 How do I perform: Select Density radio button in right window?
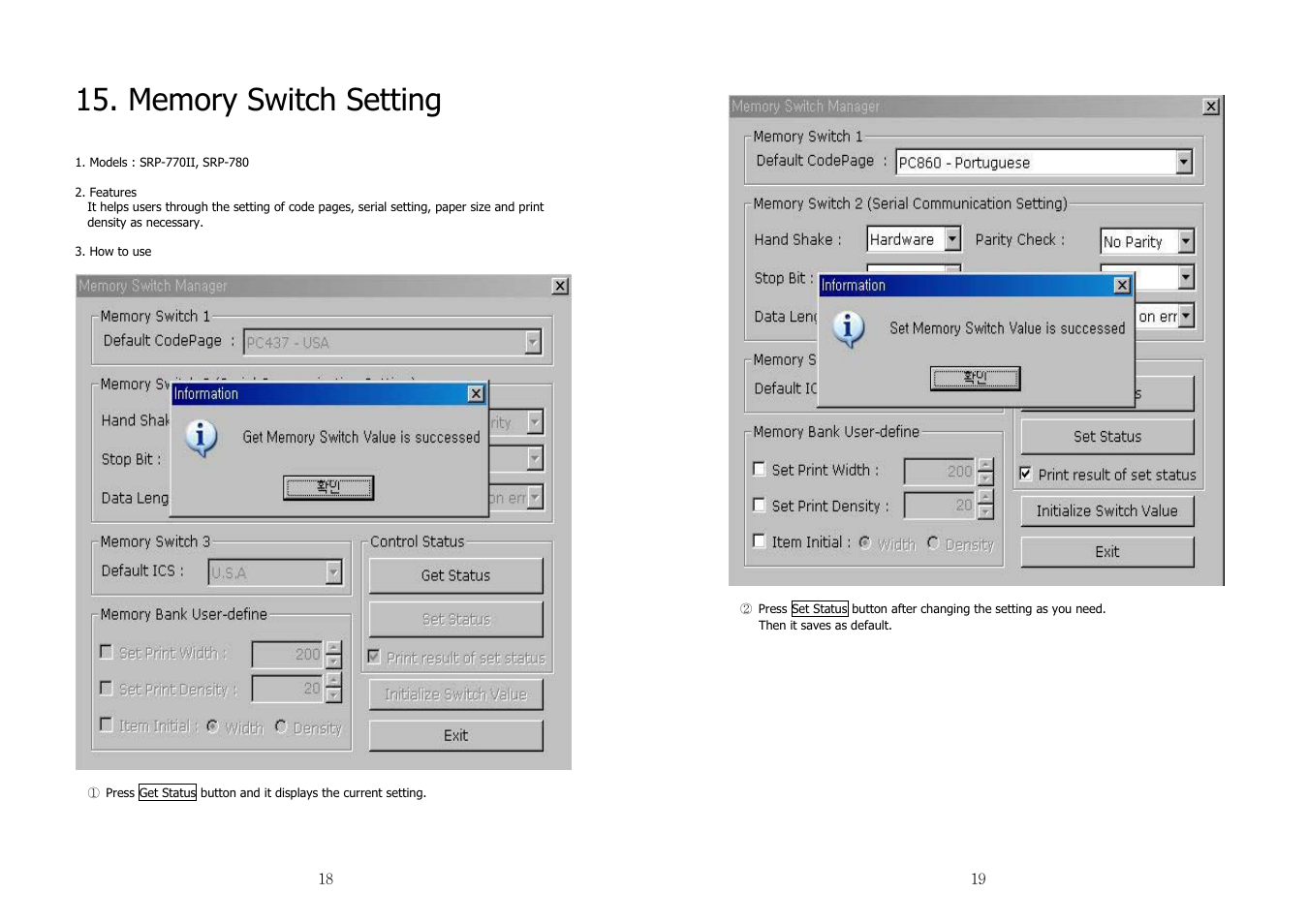[933, 542]
